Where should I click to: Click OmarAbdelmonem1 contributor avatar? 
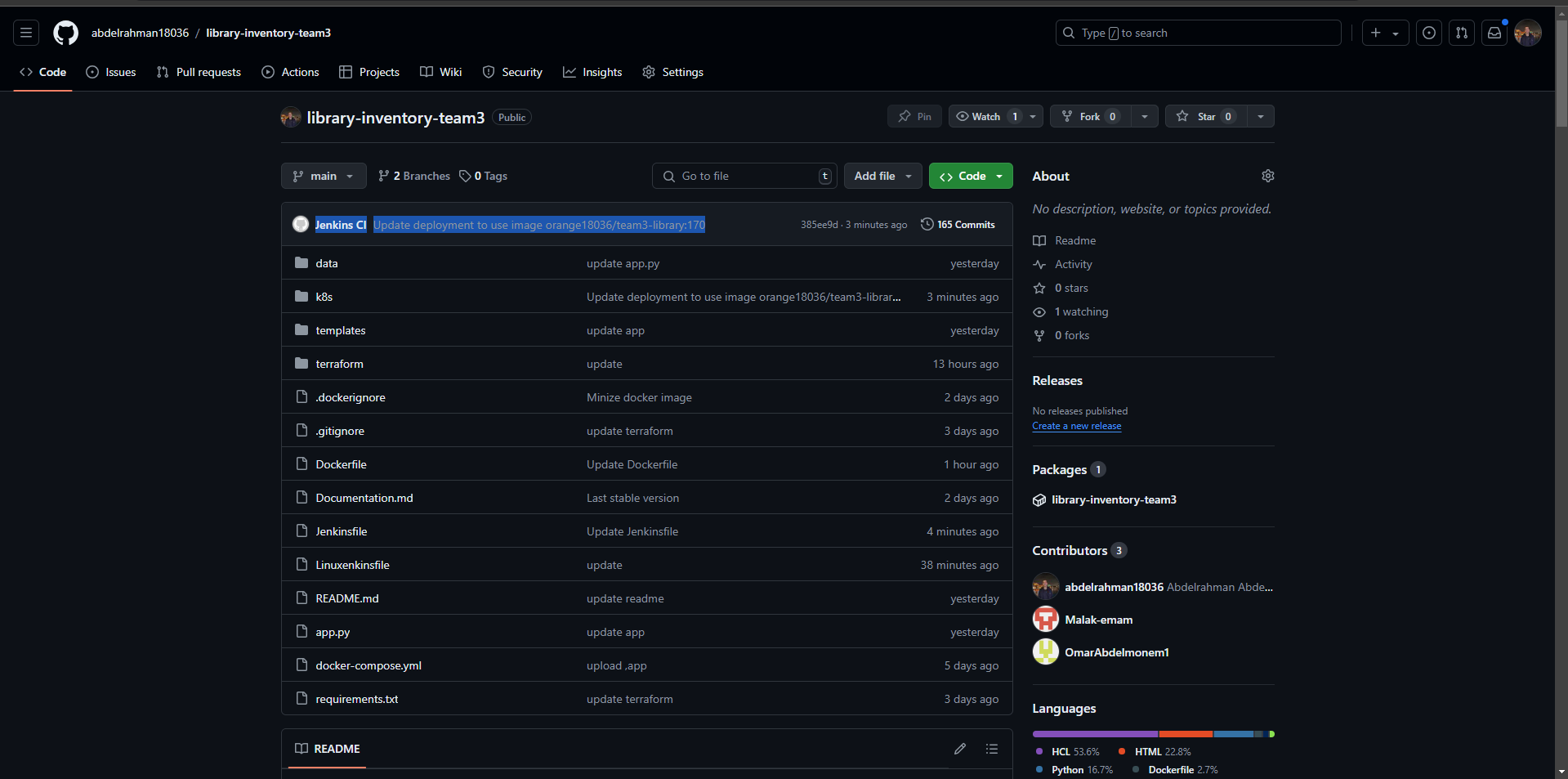(1046, 652)
